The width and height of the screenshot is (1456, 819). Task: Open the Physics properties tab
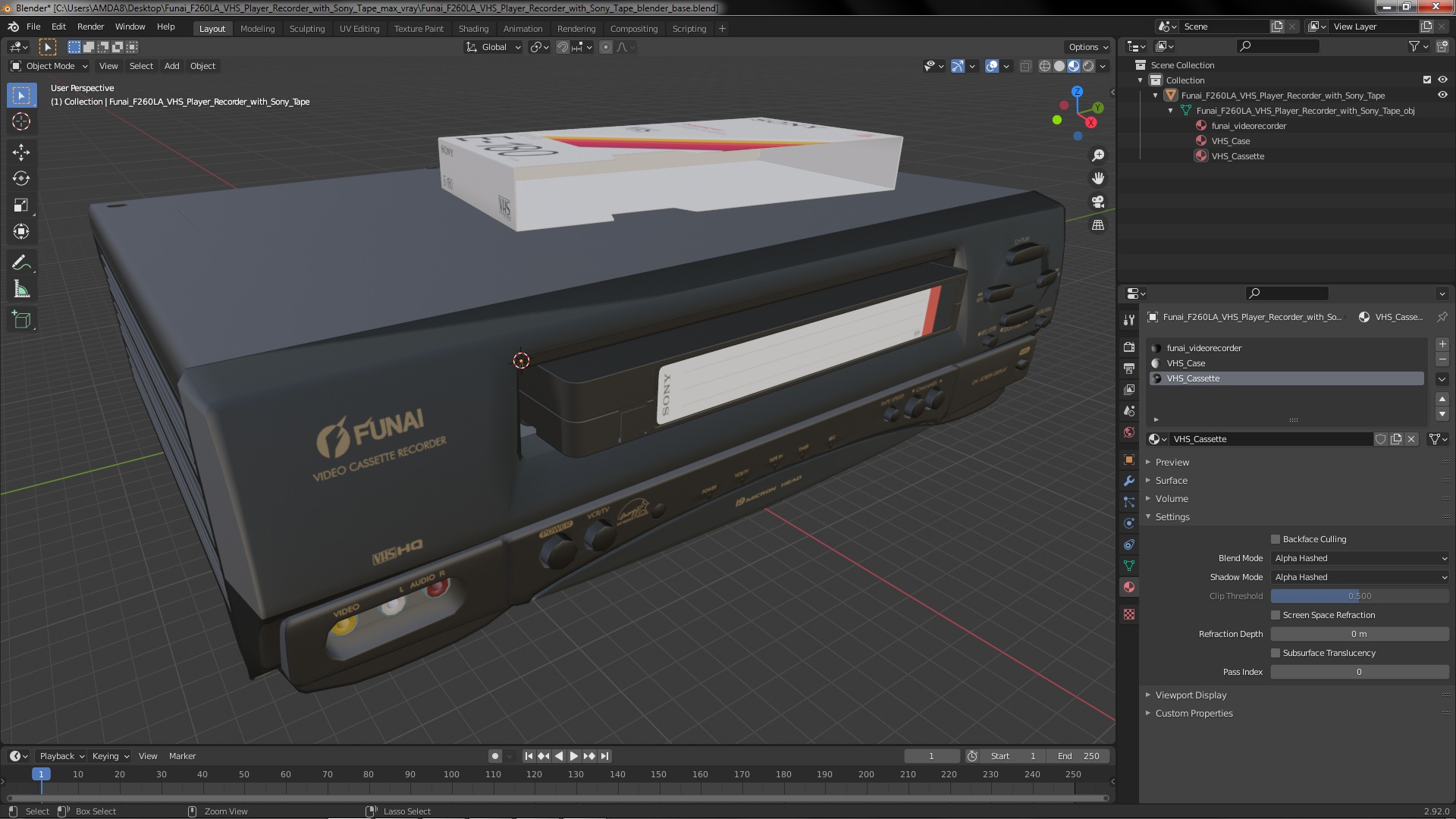tap(1129, 523)
